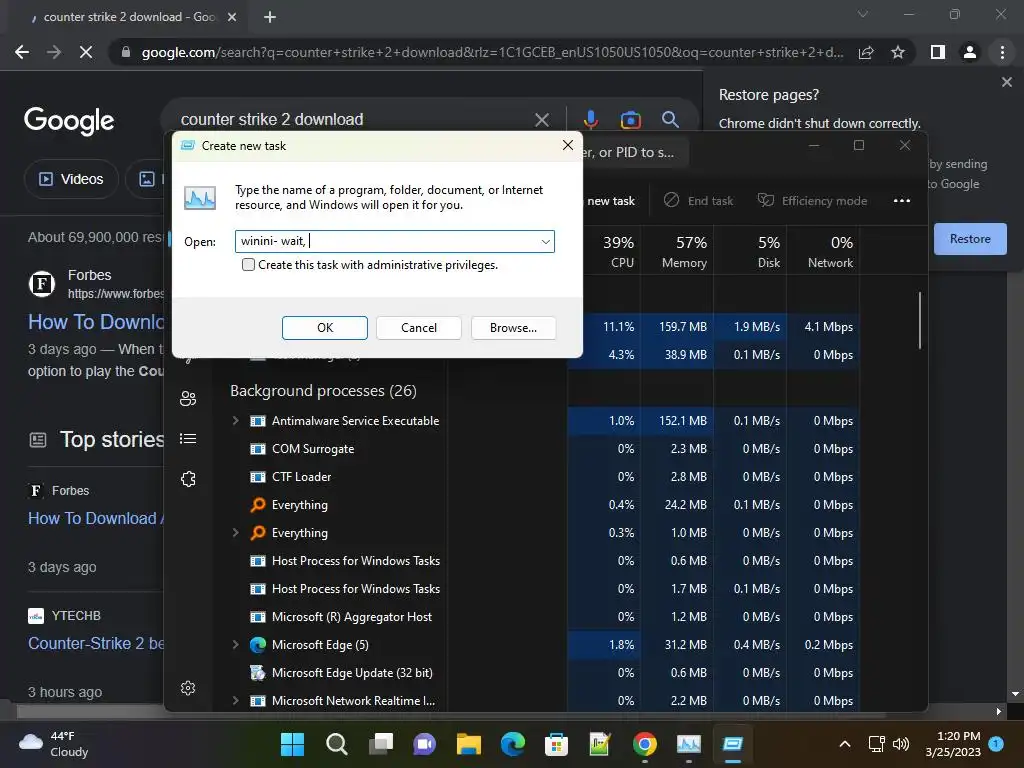Image resolution: width=1024 pixels, height=768 pixels.
Task: Click Cancel in Create new task dialog
Action: coord(419,328)
